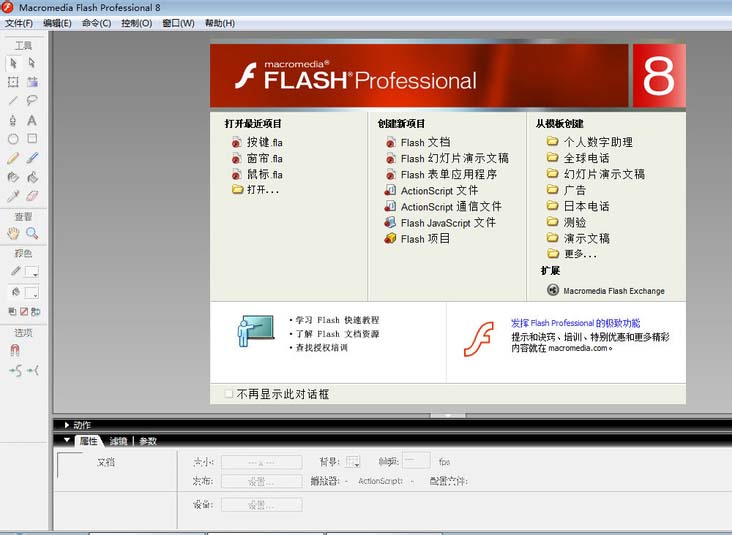Create a Flash 幻灯片演示文稿
The image size is (732, 535).
coord(447,158)
